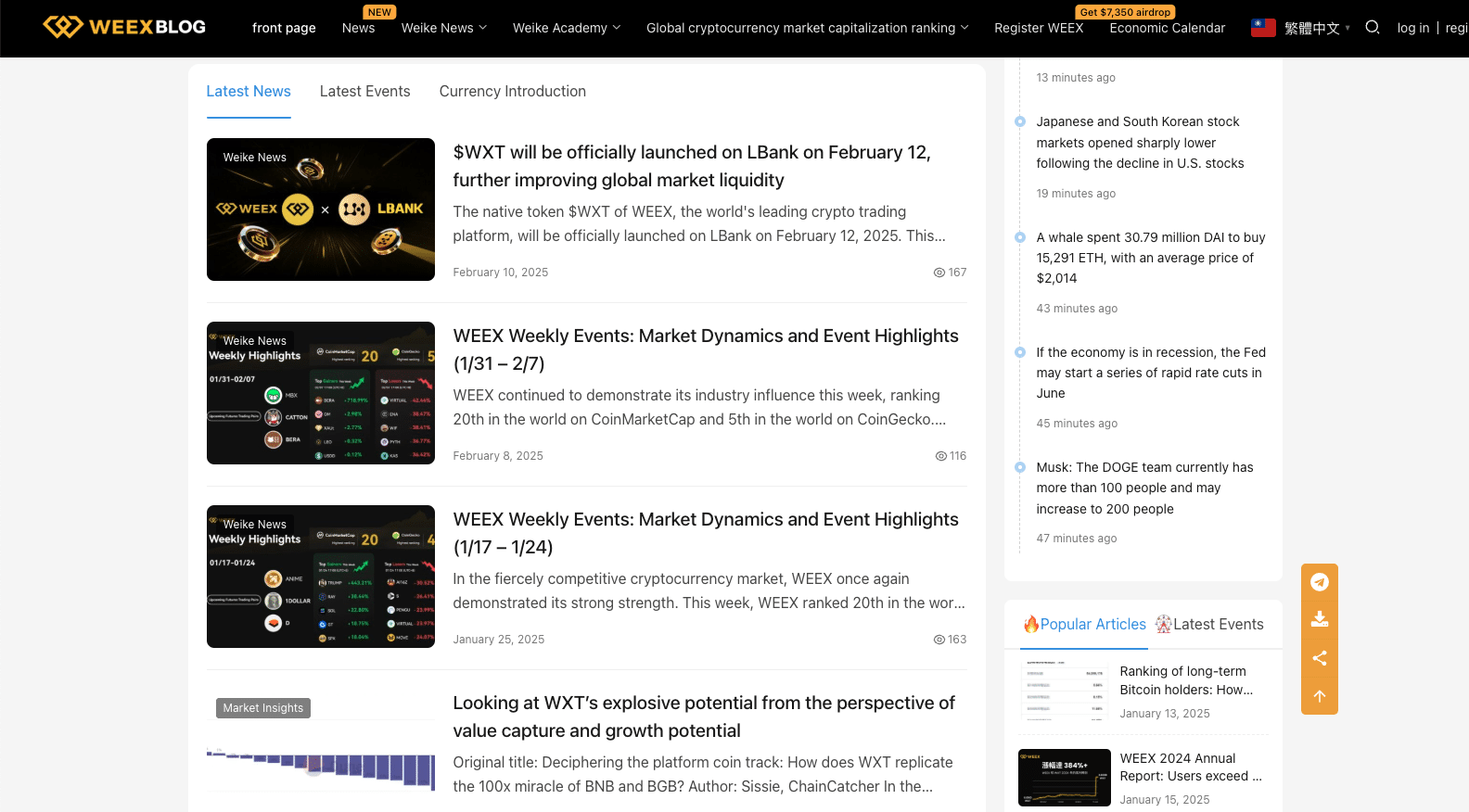The width and height of the screenshot is (1469, 812).
Task: Click the Bitcoin holders ranking thumbnail
Action: [1065, 691]
